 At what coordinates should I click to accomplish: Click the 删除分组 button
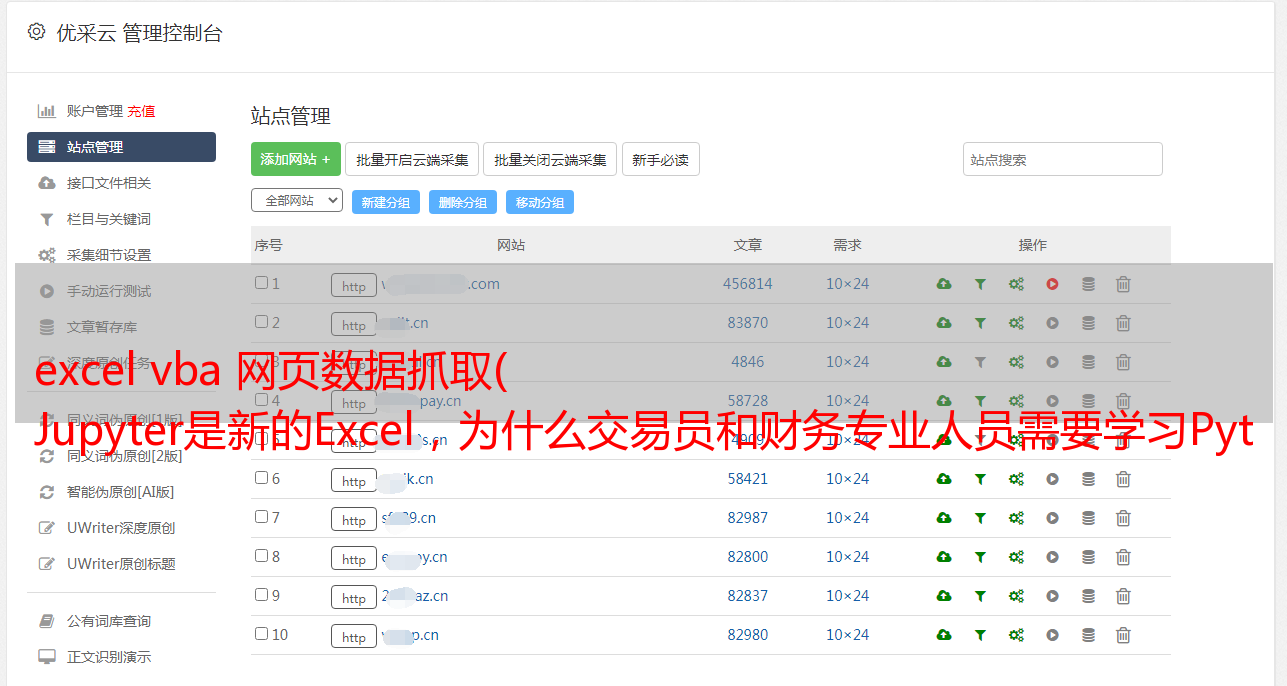tap(463, 202)
